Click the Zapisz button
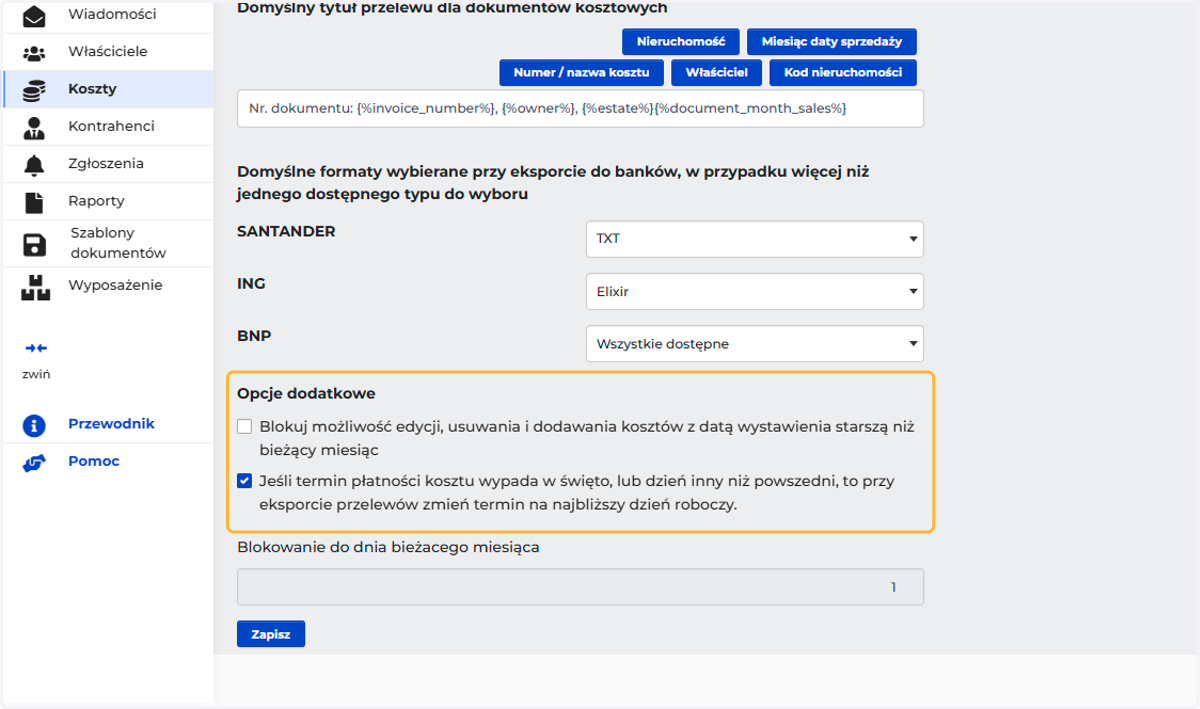Image resolution: width=1200 pixels, height=709 pixels. point(271,634)
